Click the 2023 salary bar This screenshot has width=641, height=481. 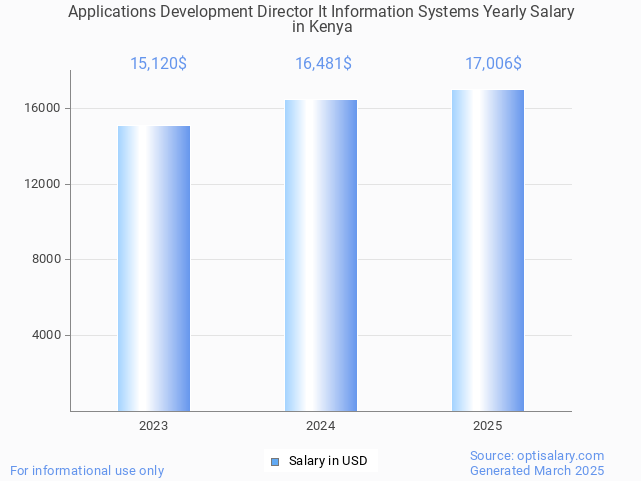pyautogui.click(x=154, y=268)
